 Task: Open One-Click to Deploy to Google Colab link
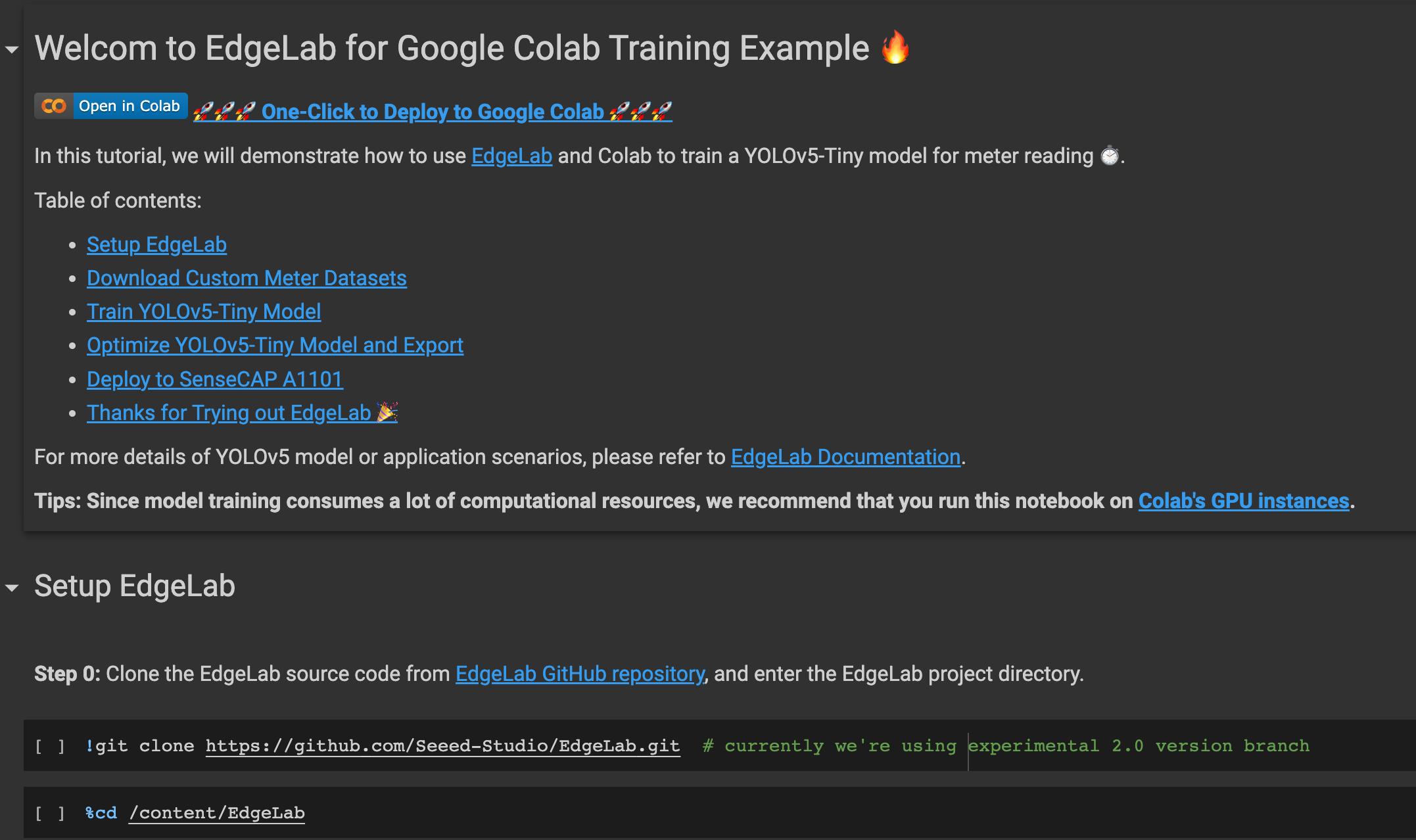click(x=433, y=111)
